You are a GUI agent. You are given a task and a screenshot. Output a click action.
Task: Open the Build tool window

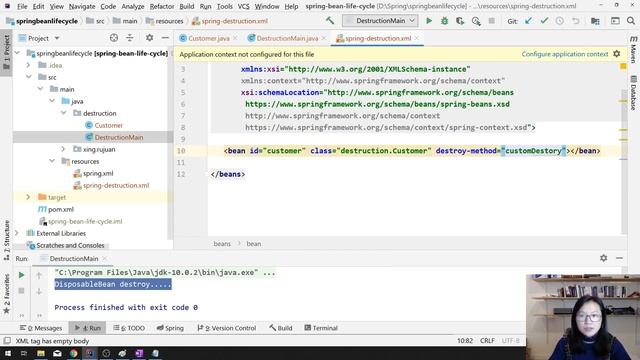point(281,328)
